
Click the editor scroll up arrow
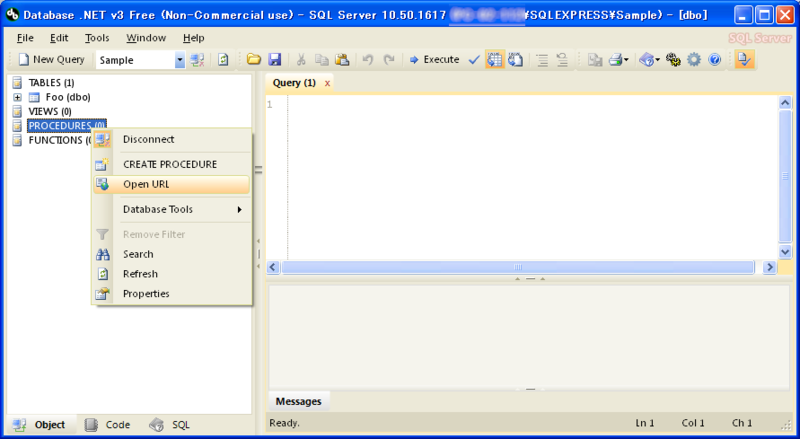tap(785, 103)
